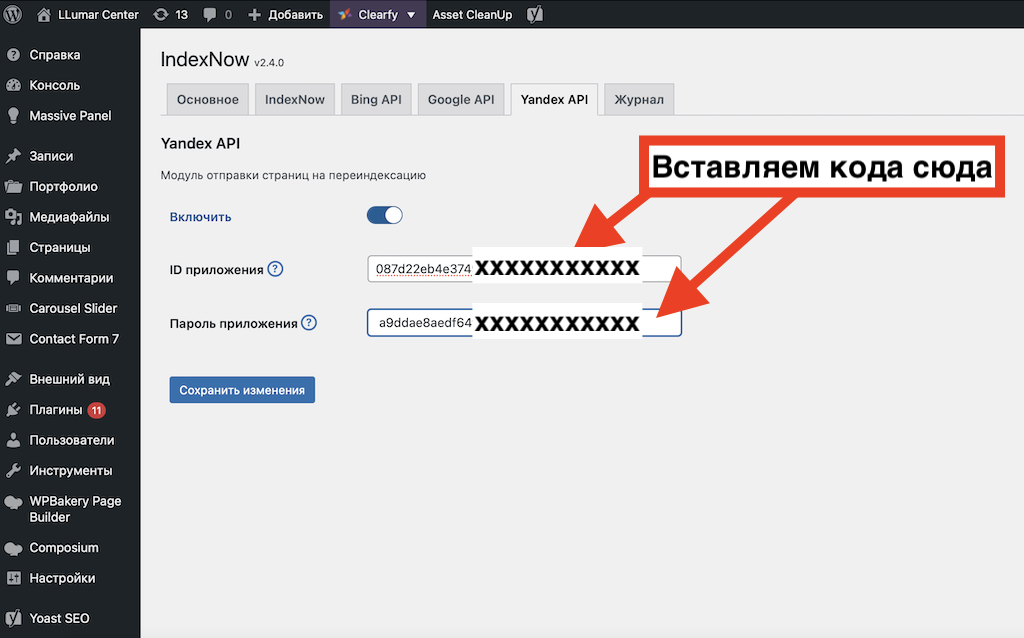Screen dimensions: 1024x638
Task: Open the comments bubble icon in the admin bar
Action: click(210, 14)
